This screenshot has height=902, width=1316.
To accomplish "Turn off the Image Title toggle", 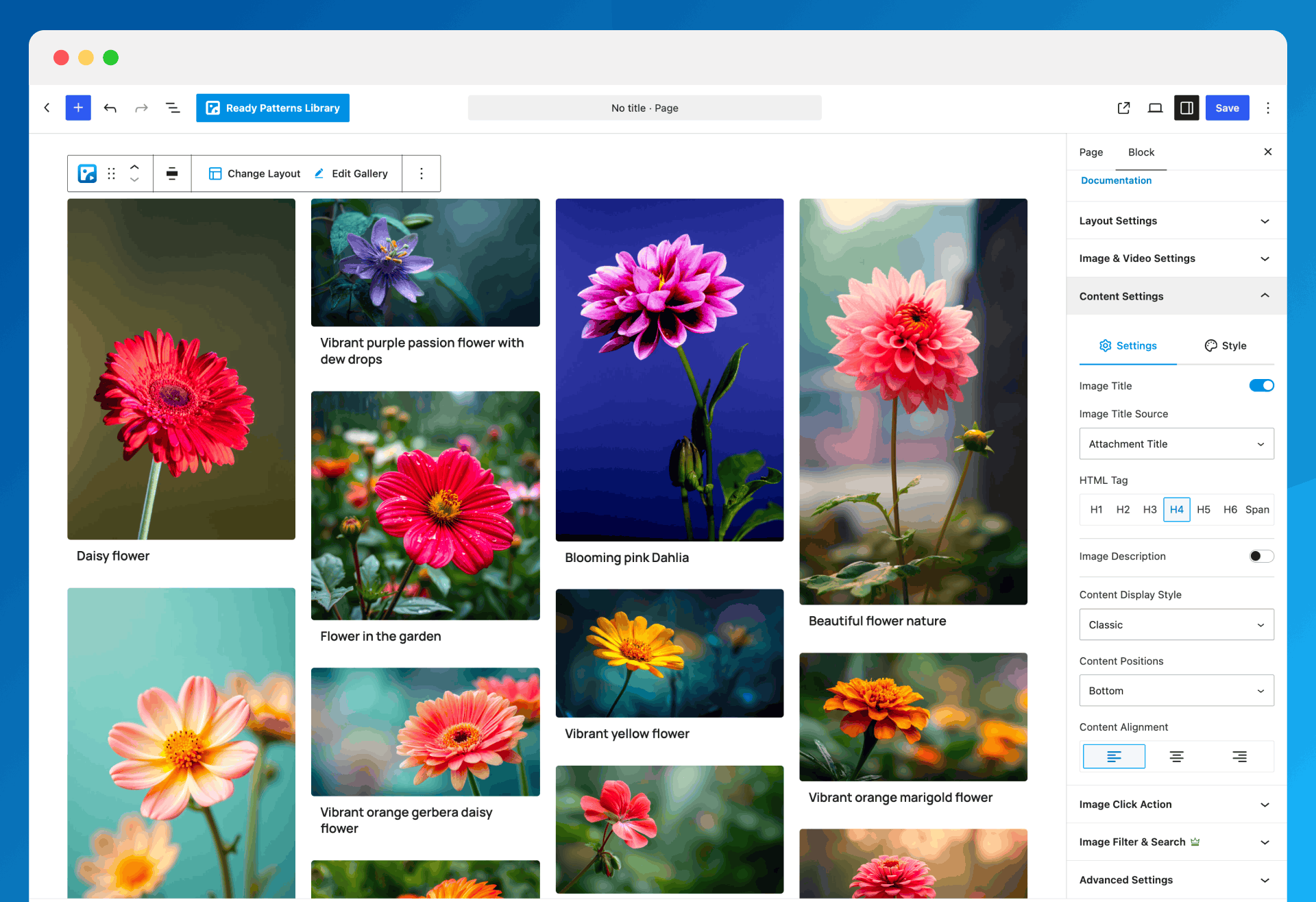I will (x=1261, y=385).
